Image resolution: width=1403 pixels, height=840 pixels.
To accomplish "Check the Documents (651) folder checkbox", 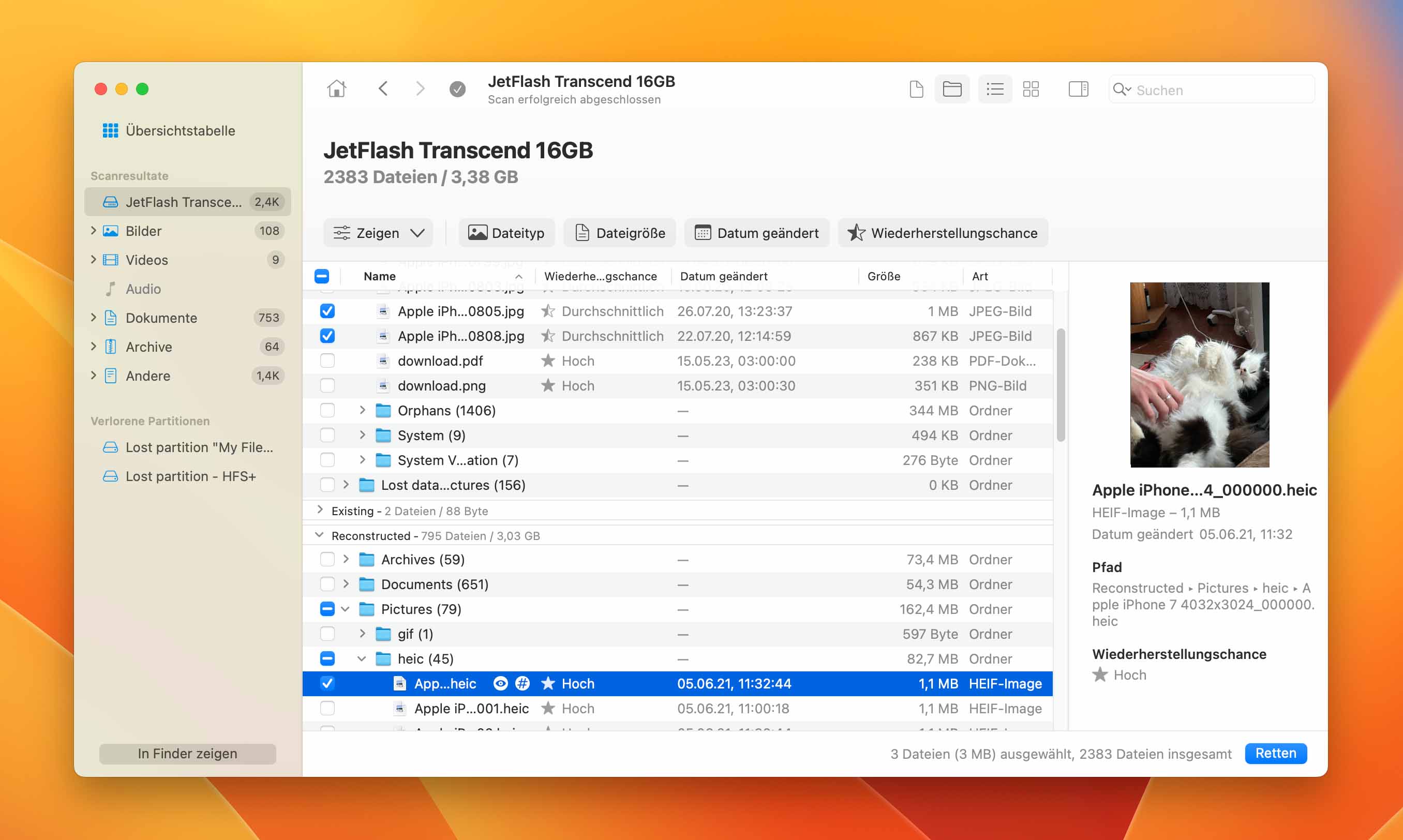I will pos(327,584).
